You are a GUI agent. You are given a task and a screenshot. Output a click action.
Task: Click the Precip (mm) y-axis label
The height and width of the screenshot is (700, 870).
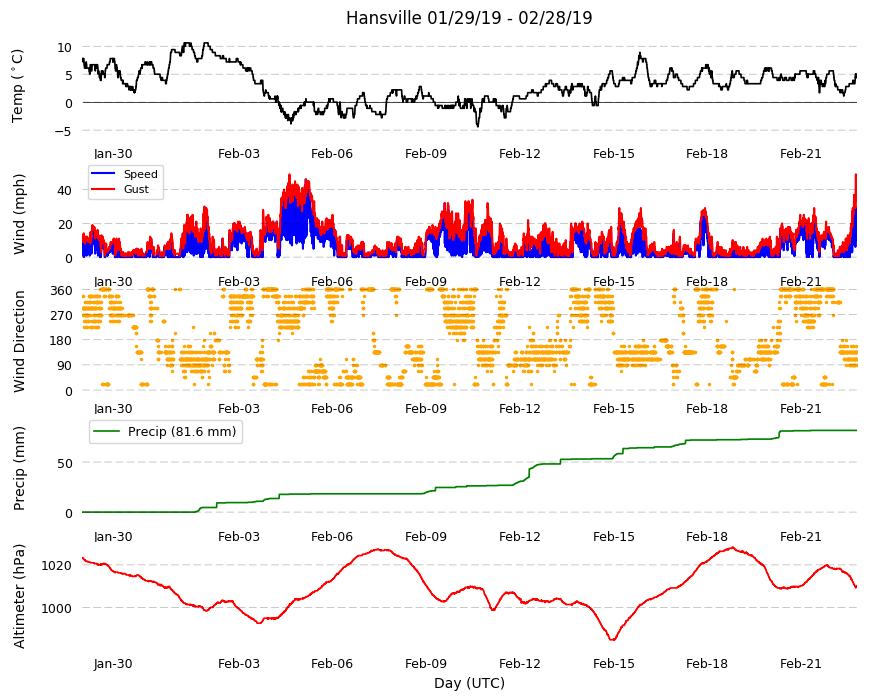pyautogui.click(x=19, y=468)
